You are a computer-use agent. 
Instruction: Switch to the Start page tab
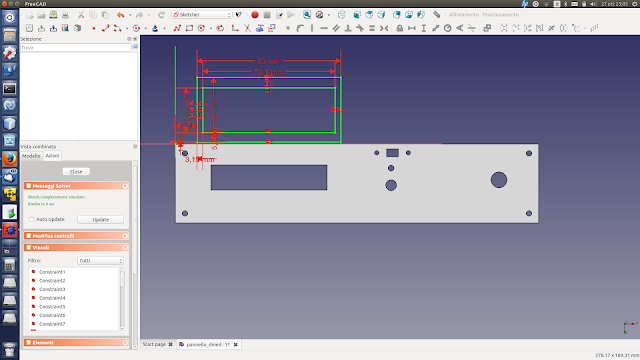154,344
